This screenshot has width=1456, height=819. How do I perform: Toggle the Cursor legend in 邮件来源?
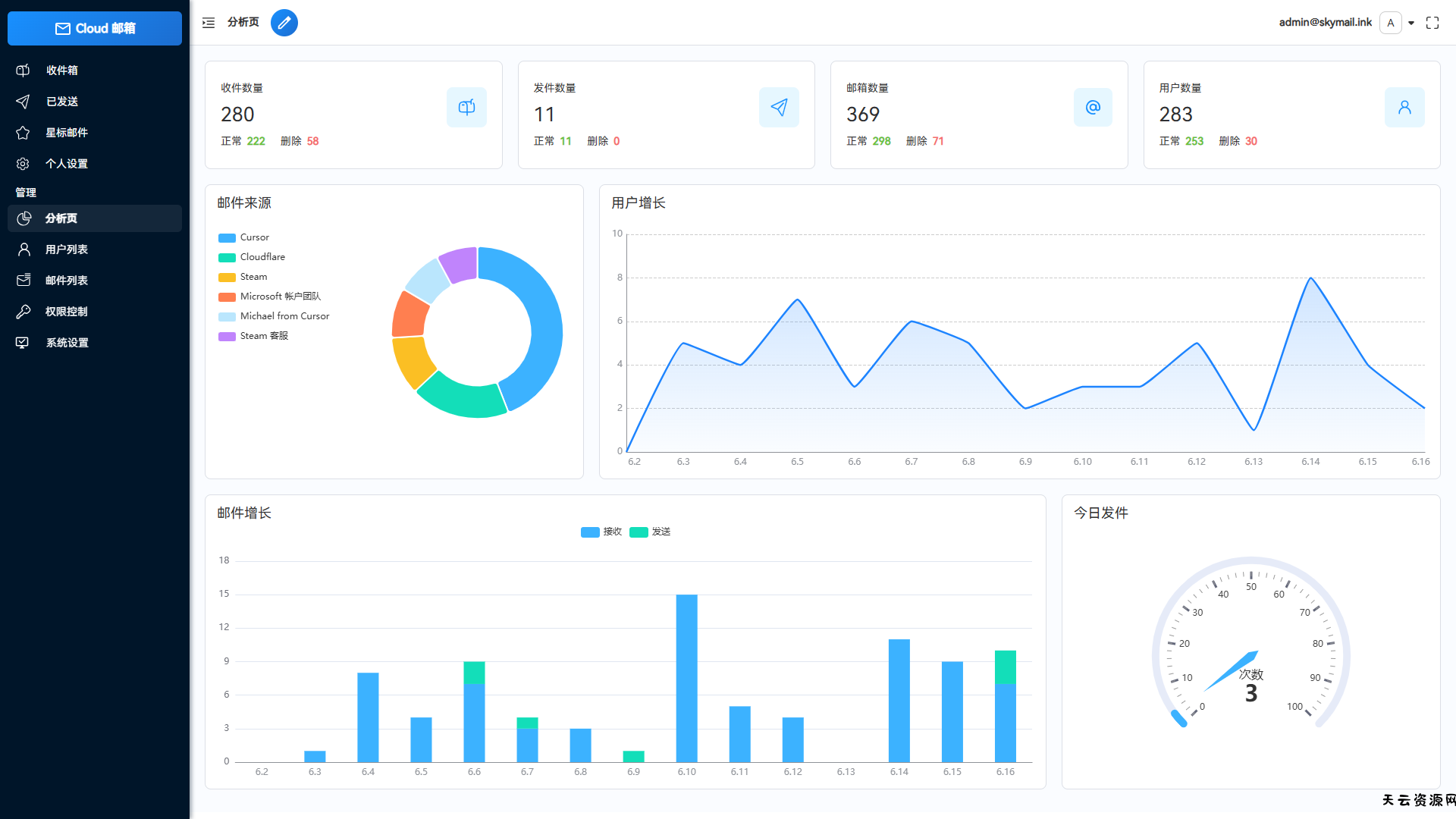point(243,237)
